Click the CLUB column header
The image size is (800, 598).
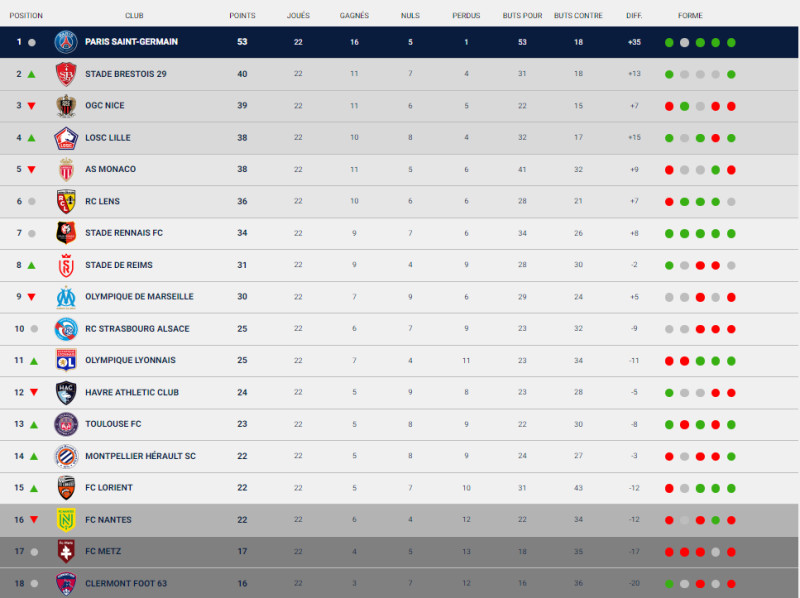(x=134, y=16)
